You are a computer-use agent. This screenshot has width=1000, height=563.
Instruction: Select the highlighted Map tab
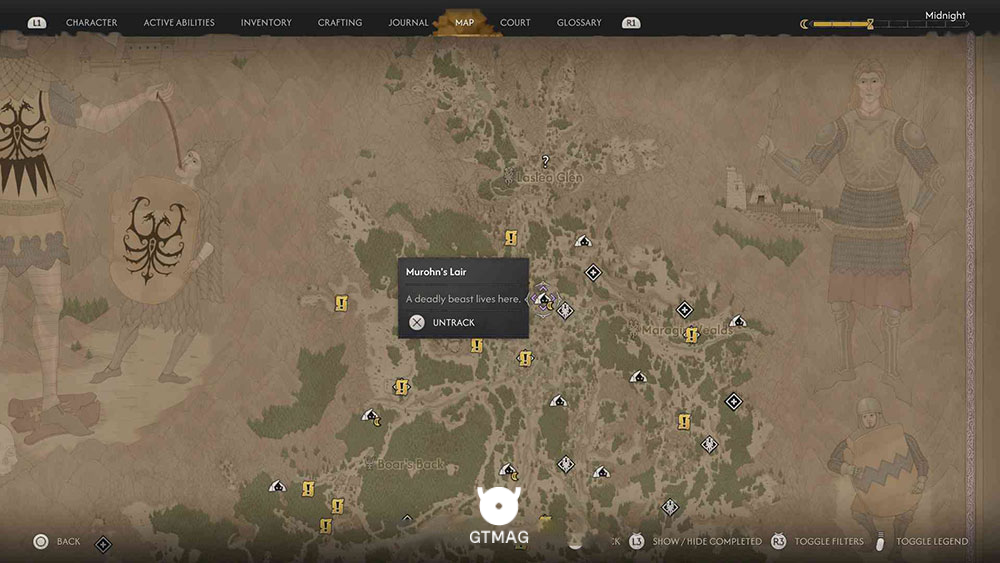click(464, 22)
